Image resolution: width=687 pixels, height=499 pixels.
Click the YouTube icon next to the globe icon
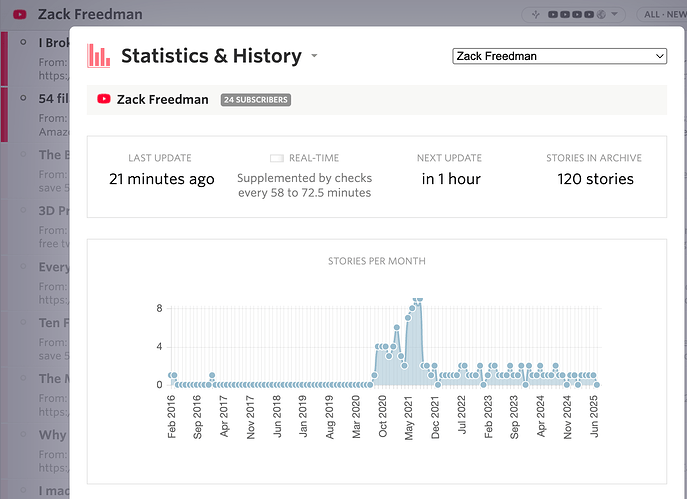[x=589, y=14]
